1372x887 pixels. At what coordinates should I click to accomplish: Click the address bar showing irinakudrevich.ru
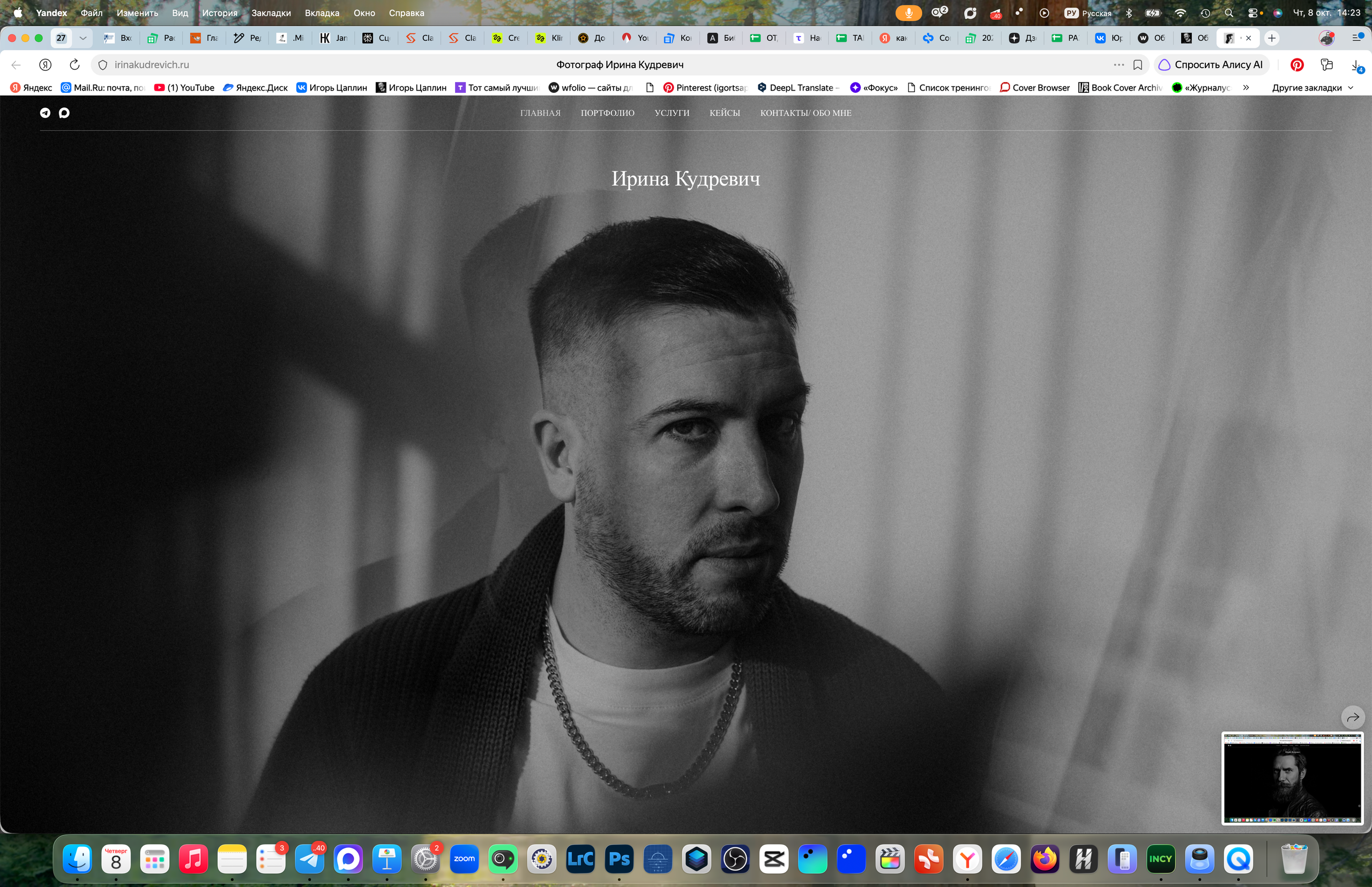pyautogui.click(x=620, y=64)
